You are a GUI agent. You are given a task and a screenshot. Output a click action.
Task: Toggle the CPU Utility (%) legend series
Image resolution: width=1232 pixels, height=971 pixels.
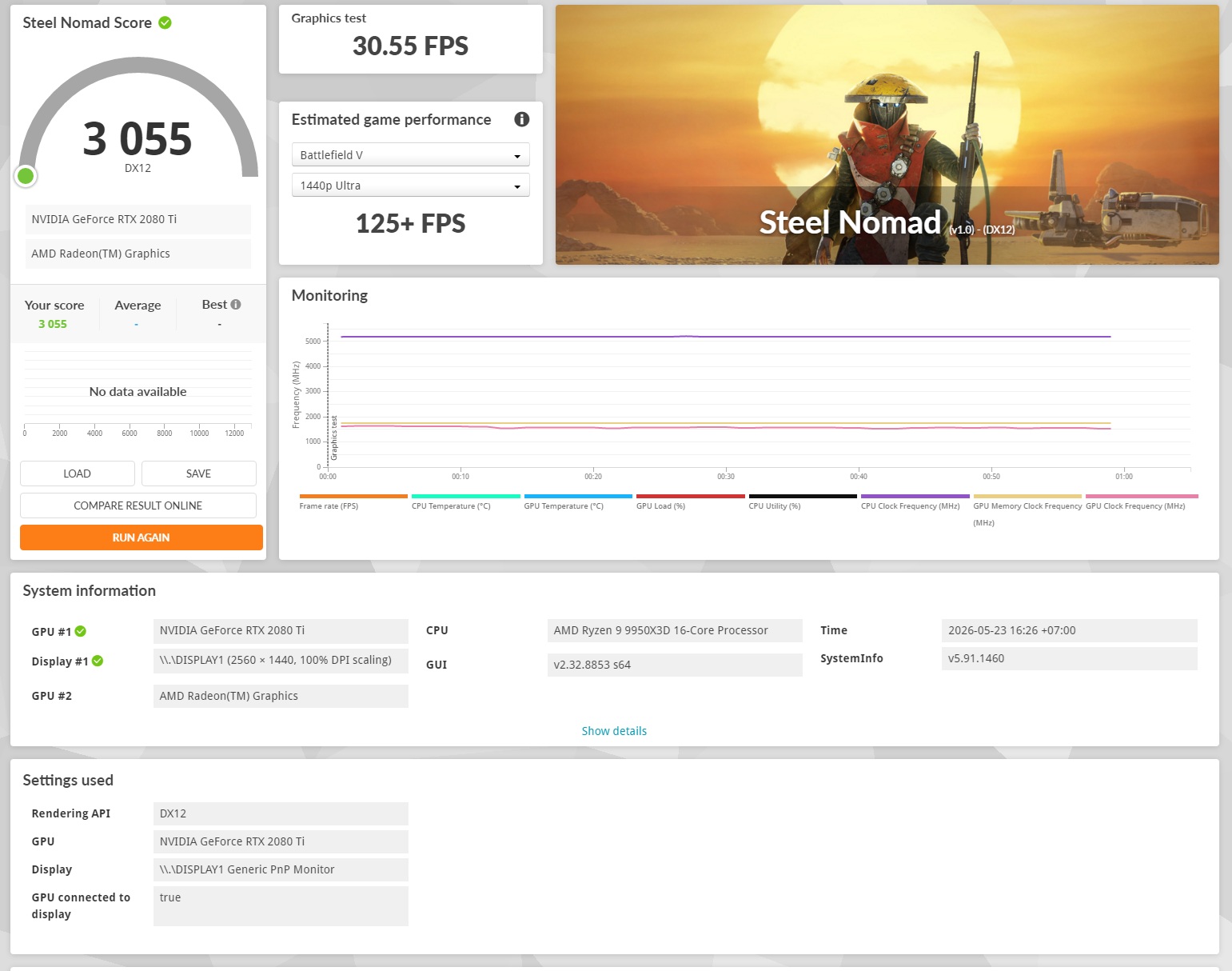802,502
